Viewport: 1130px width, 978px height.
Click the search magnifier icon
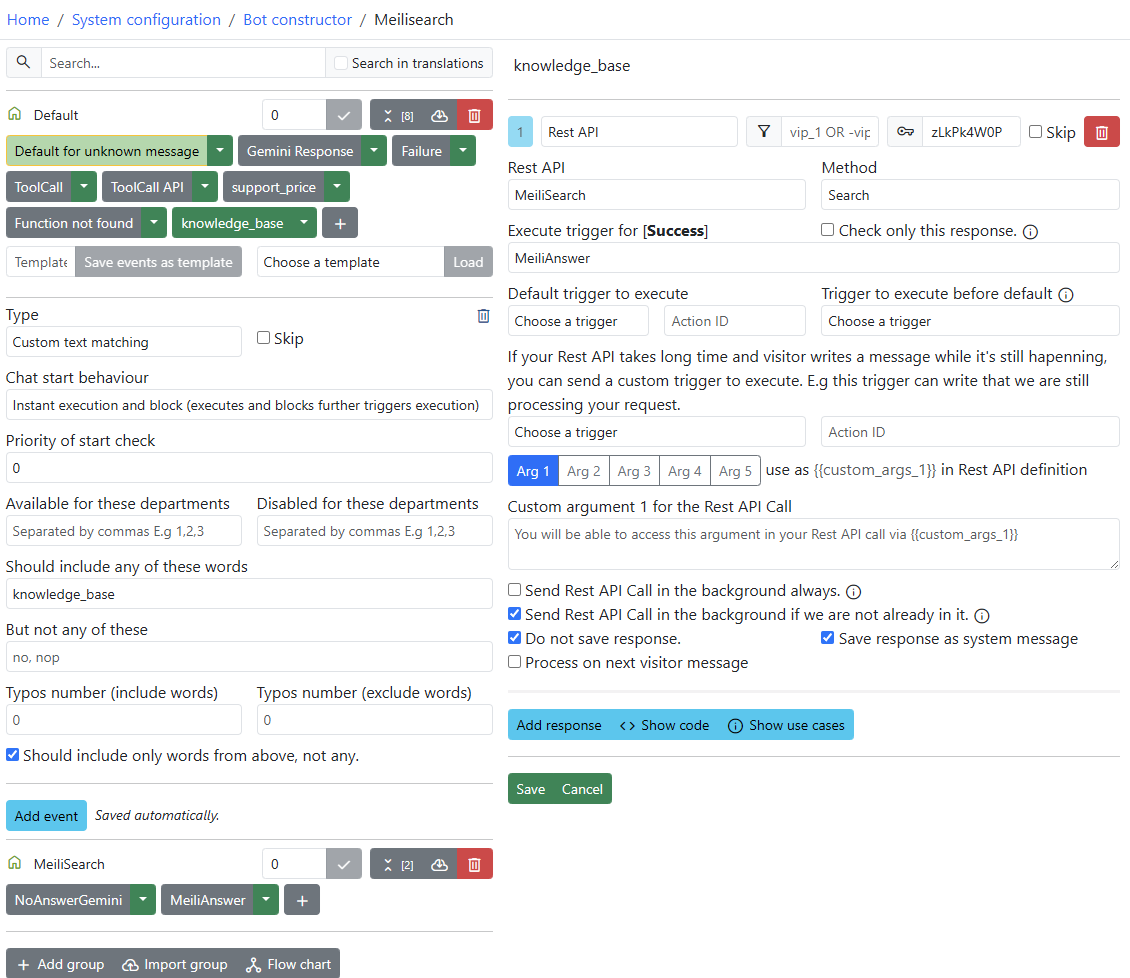coord(24,63)
